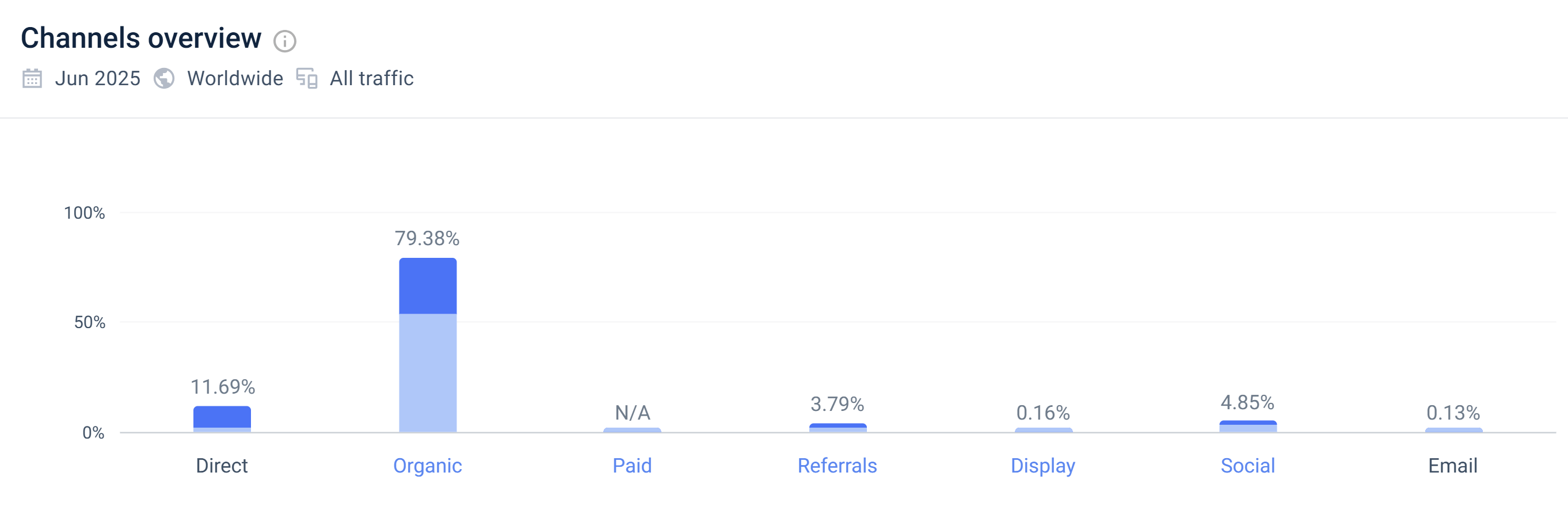The width and height of the screenshot is (1568, 518).
Task: Click the Social traffic bar
Action: click(x=1248, y=426)
